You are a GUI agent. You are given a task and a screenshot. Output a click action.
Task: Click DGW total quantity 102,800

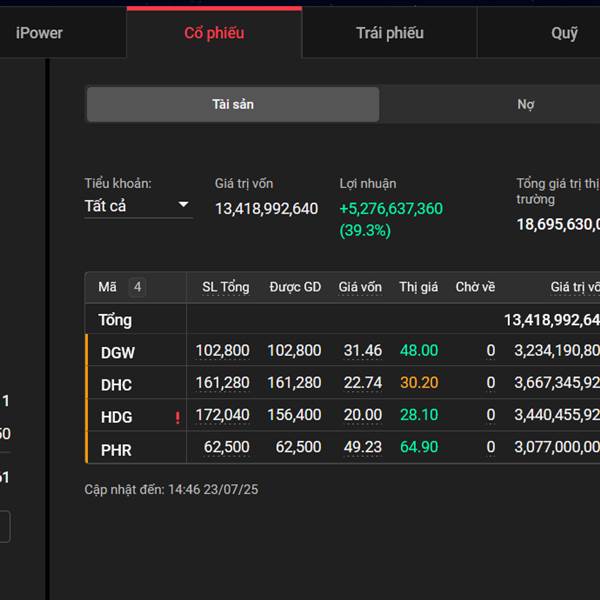222,351
